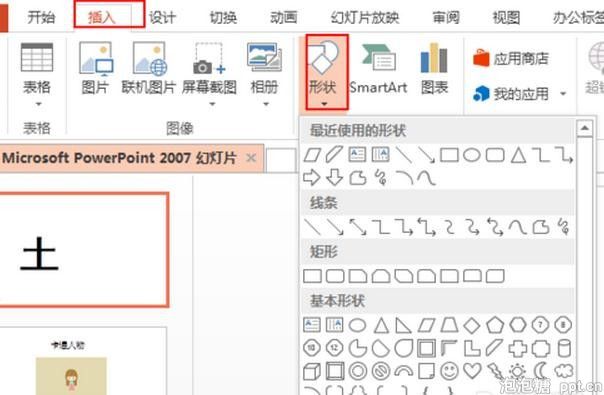Screen dimensions: 604x395
Task: Select the right triangle in 基本形状
Action: (x=403, y=325)
